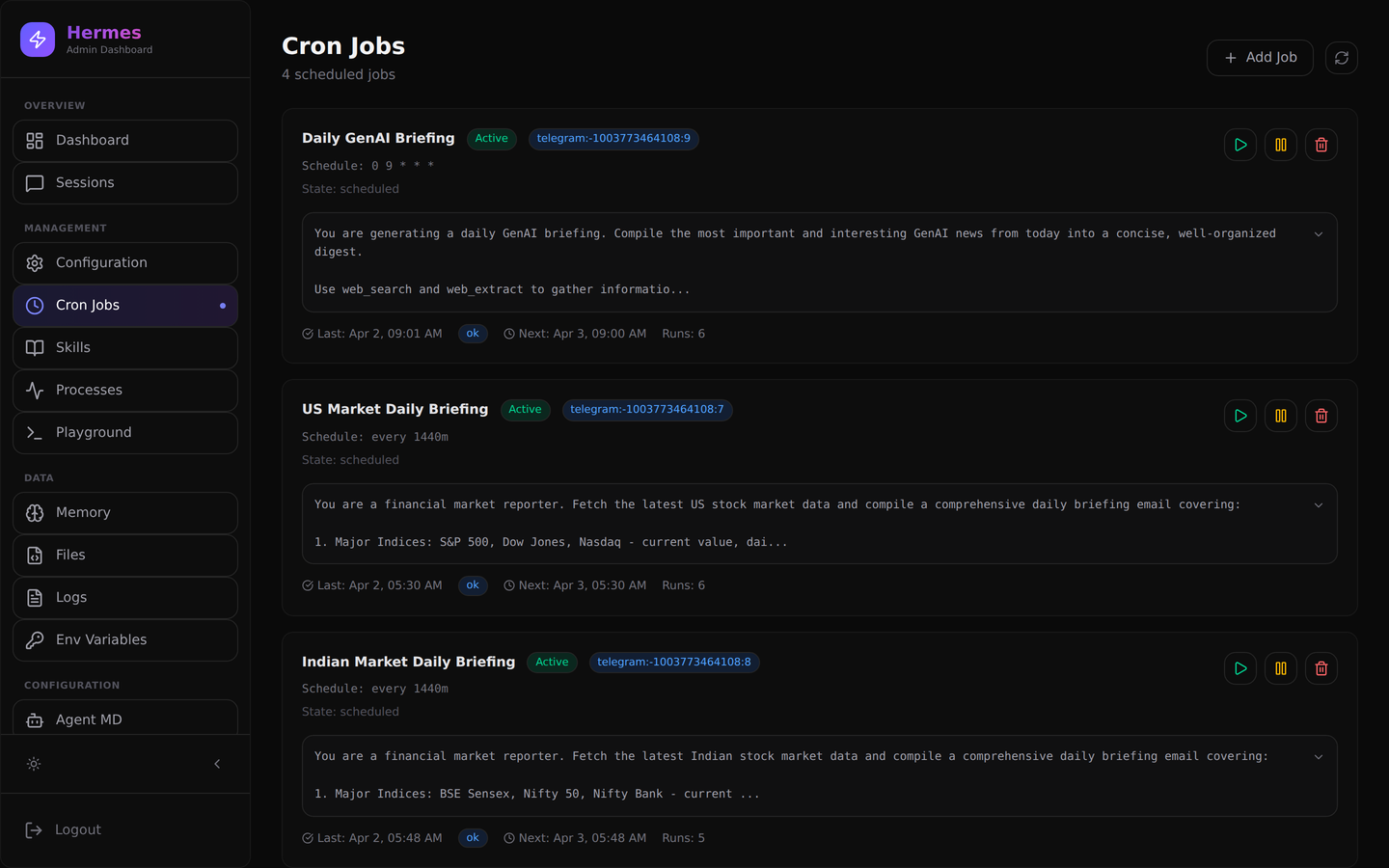Open the Logs page

125,598
